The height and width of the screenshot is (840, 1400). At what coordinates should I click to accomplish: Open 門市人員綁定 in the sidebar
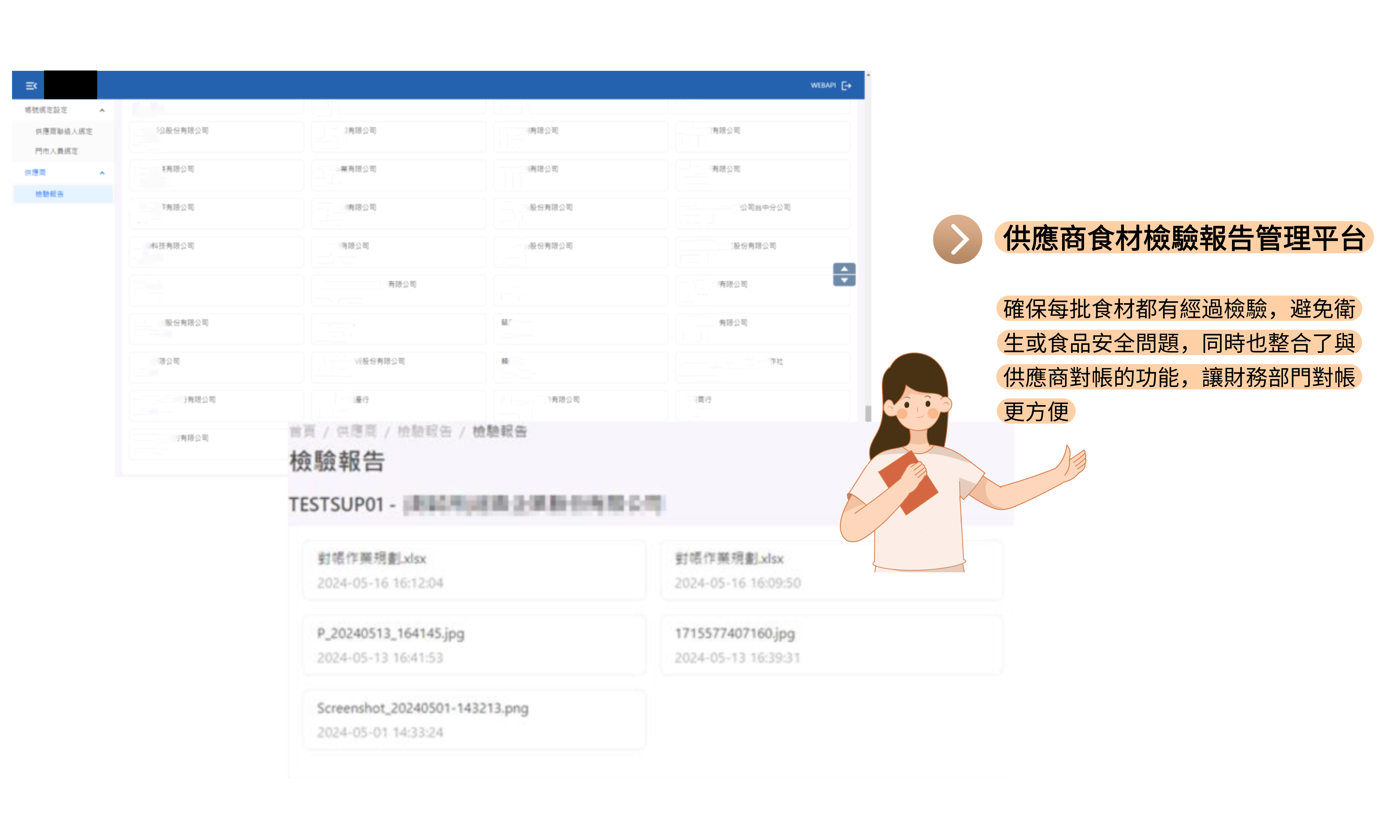[x=57, y=151]
